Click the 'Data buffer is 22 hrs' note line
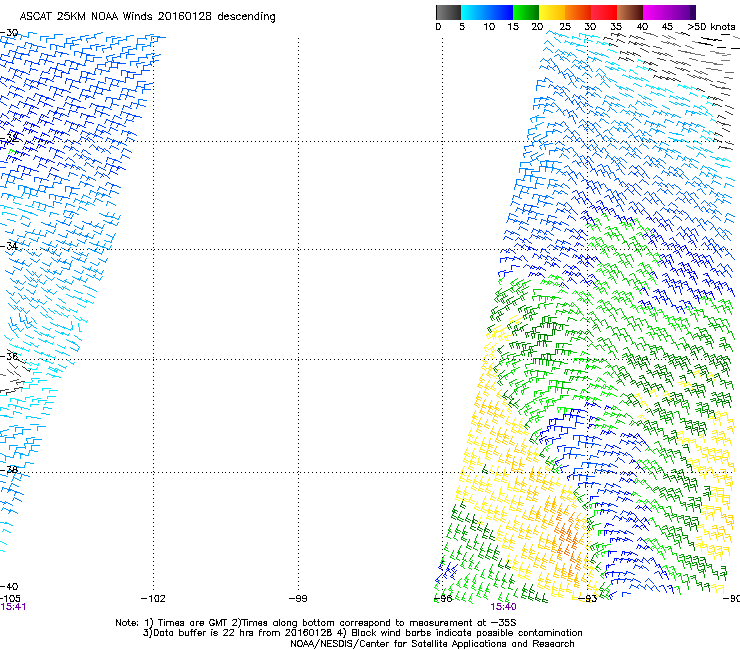Screen dimensions: 740x650 (x=362, y=633)
